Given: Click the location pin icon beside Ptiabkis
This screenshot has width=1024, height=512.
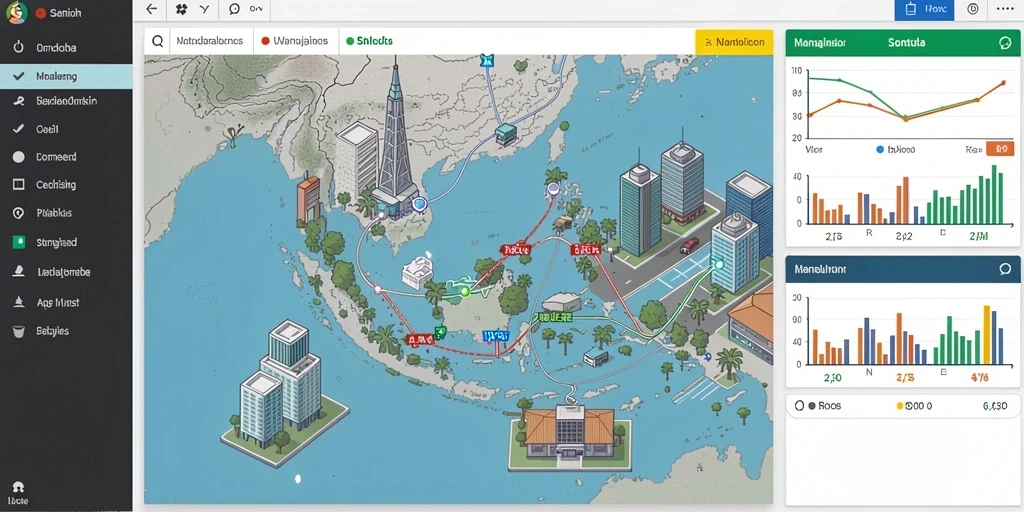Looking at the screenshot, I should 18,213.
